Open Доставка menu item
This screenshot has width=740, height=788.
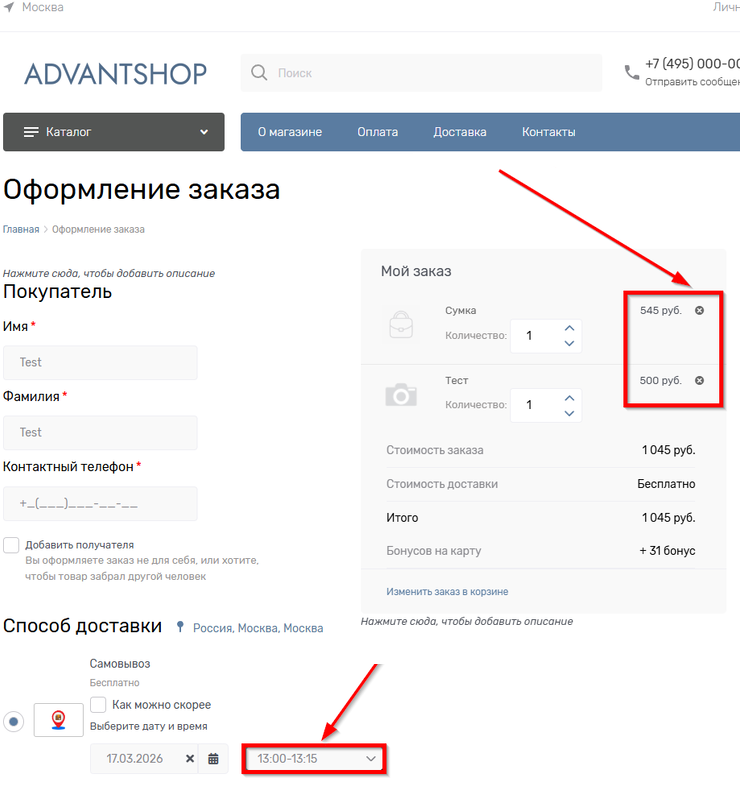pos(460,132)
